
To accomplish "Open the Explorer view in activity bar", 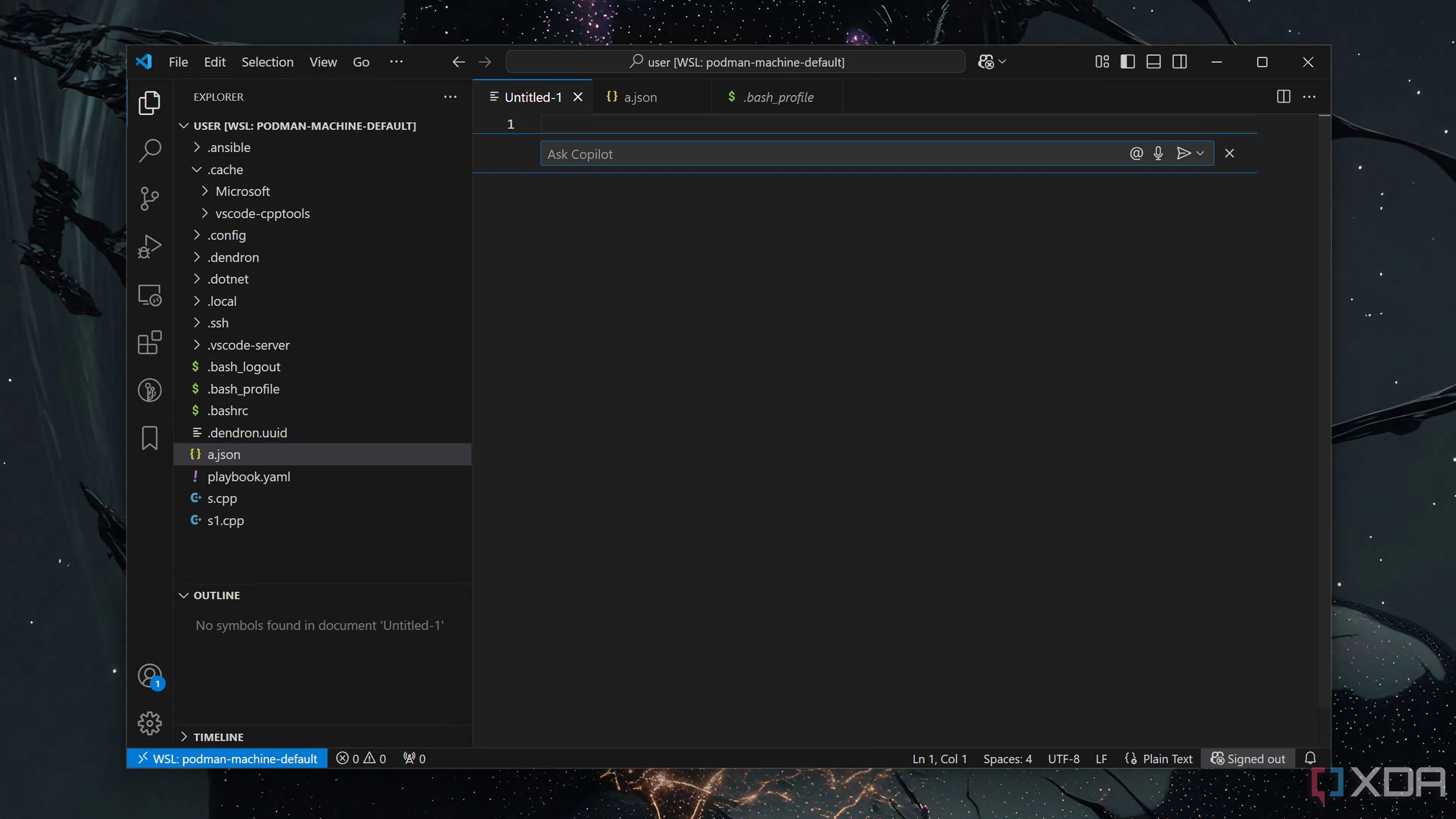I will [x=149, y=103].
